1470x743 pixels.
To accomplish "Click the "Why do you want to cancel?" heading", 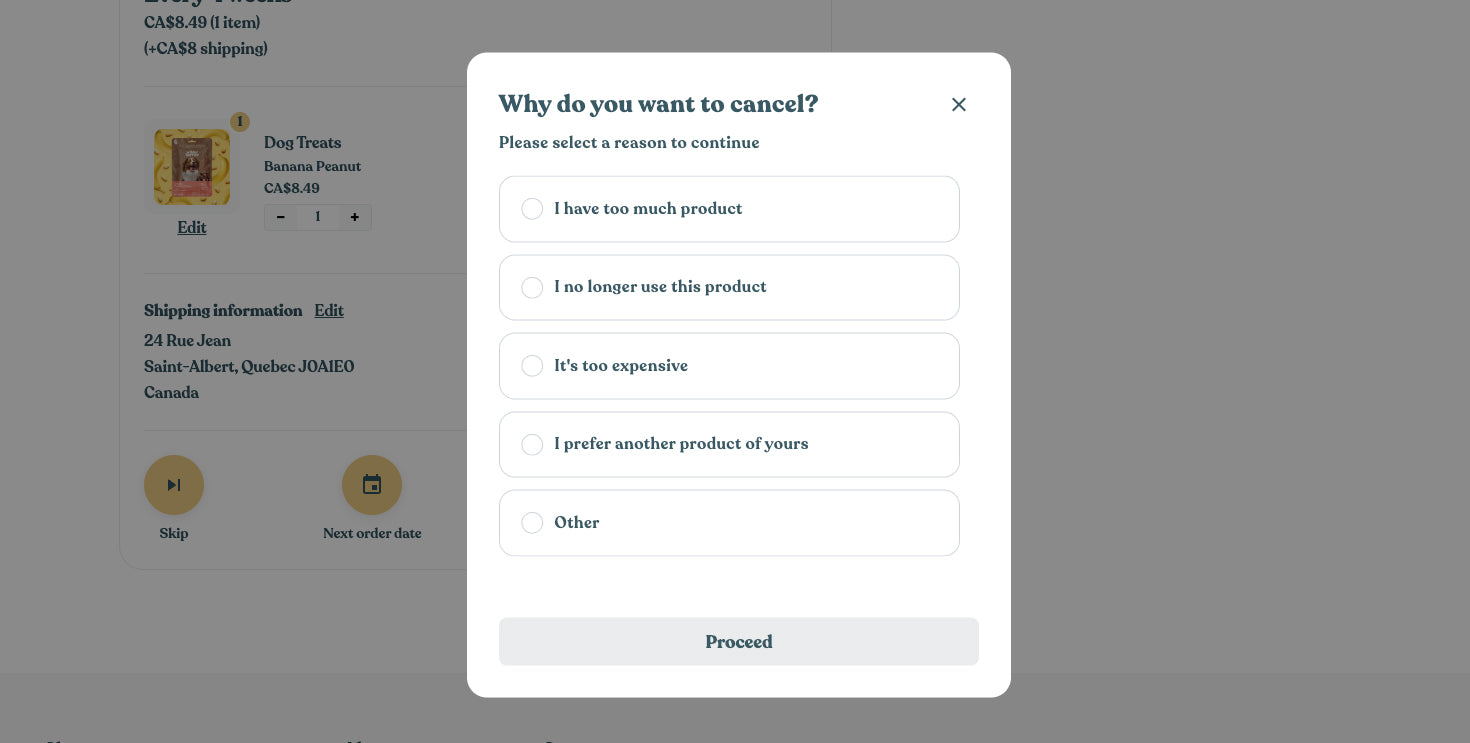I will click(658, 104).
